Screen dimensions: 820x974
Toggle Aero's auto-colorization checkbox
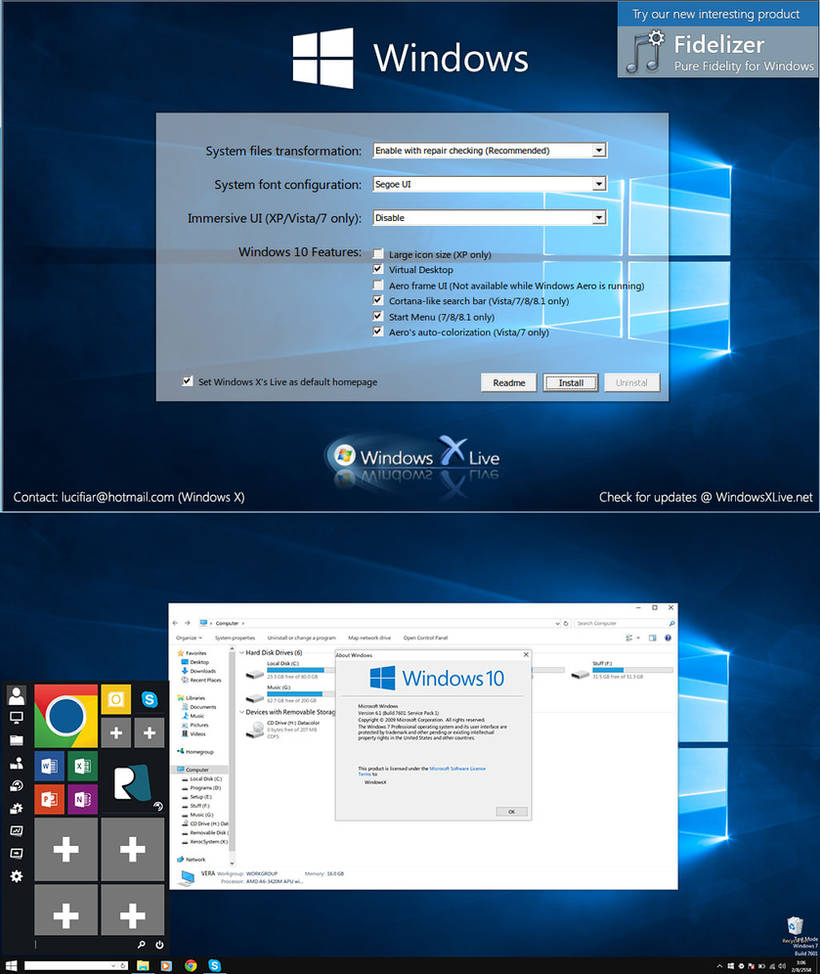378,332
